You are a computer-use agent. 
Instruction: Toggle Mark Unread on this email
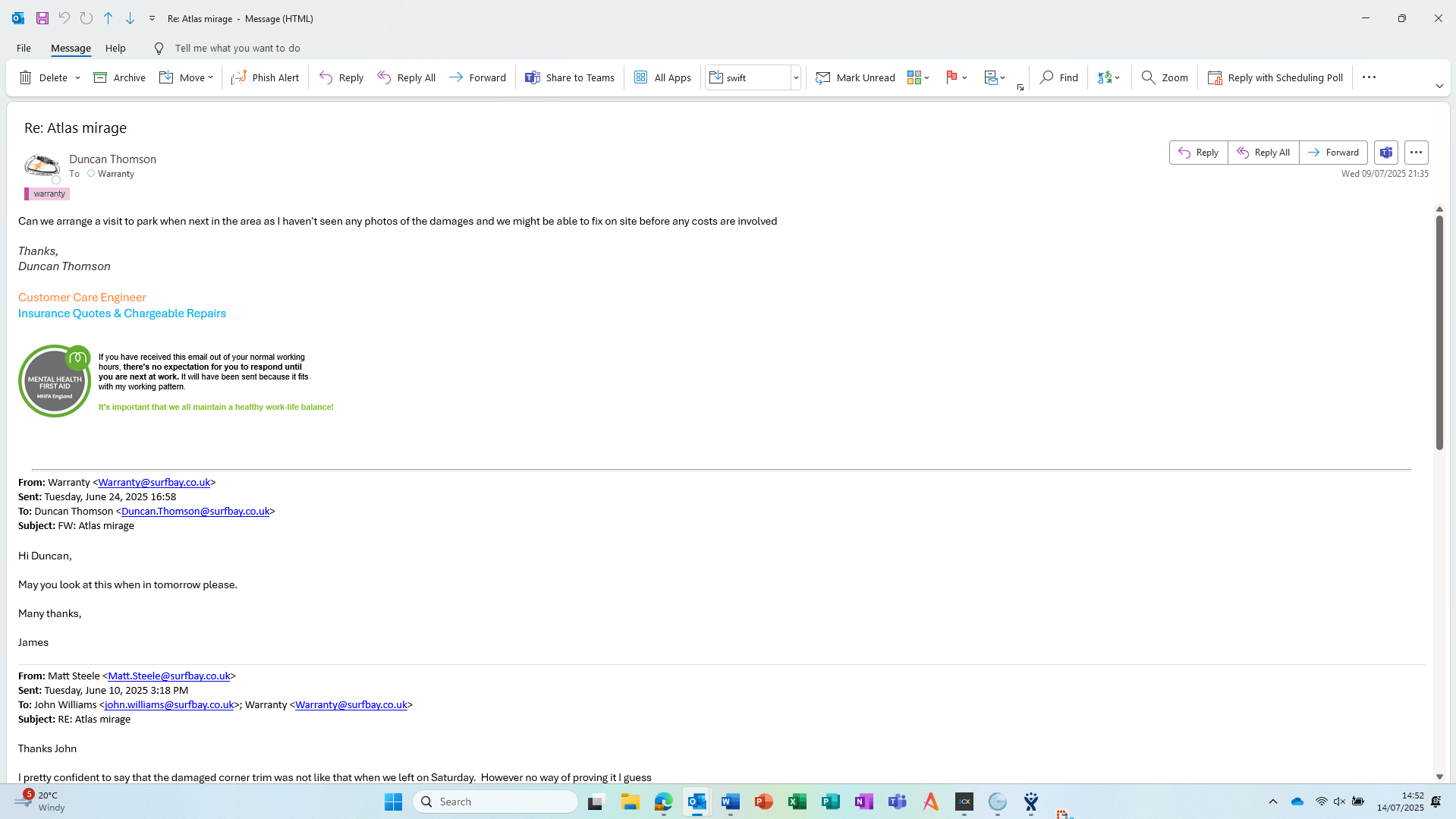click(855, 77)
